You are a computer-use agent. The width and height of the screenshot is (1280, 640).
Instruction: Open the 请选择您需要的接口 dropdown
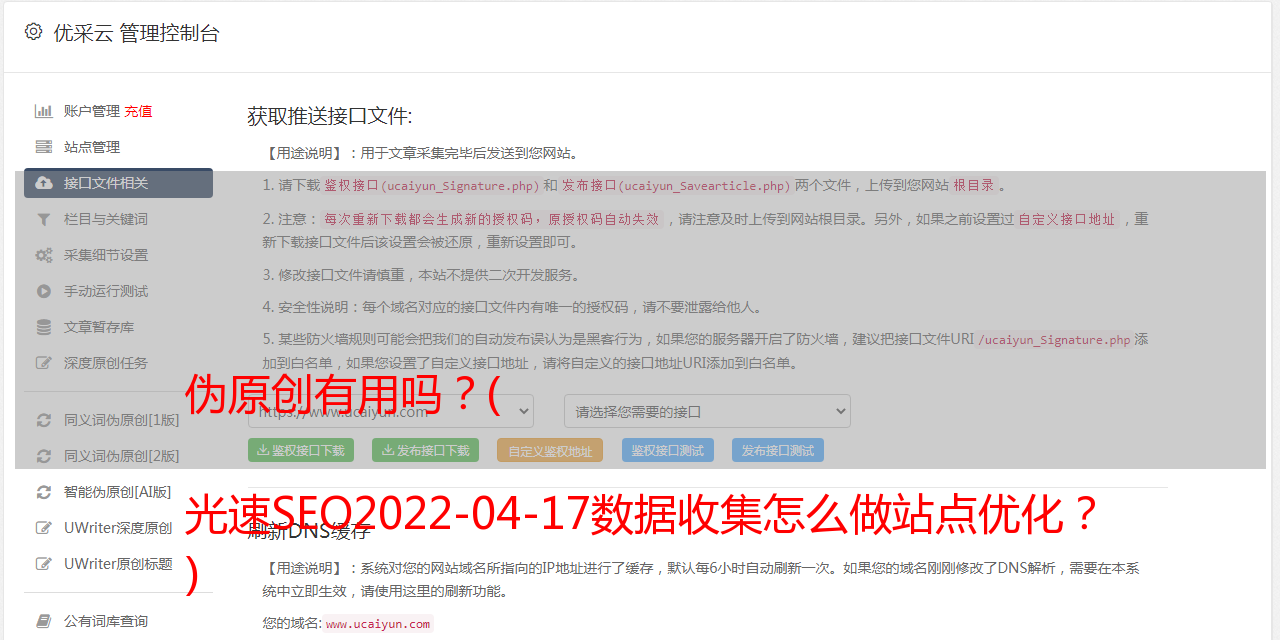tap(707, 411)
